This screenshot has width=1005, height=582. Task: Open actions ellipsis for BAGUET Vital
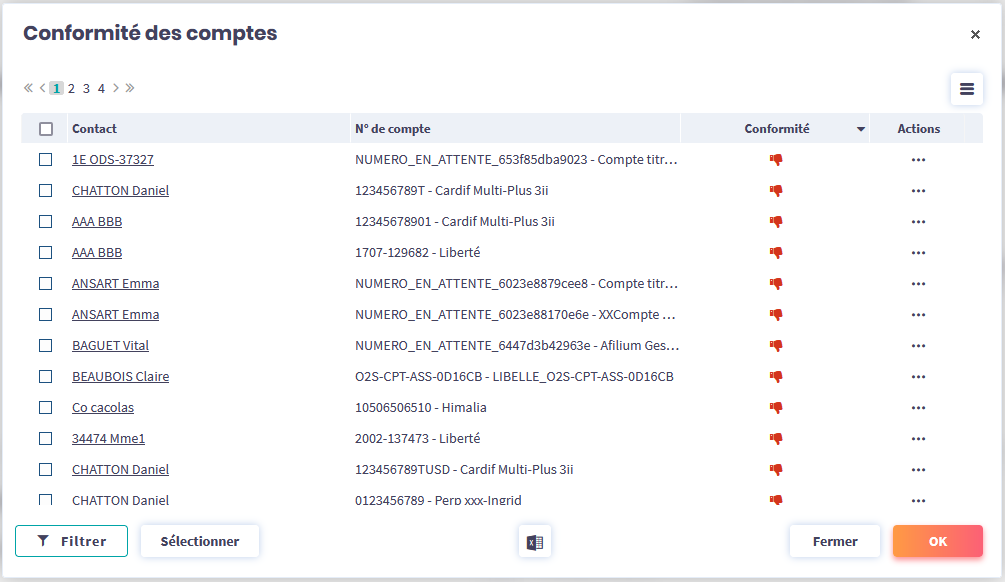pyautogui.click(x=918, y=346)
